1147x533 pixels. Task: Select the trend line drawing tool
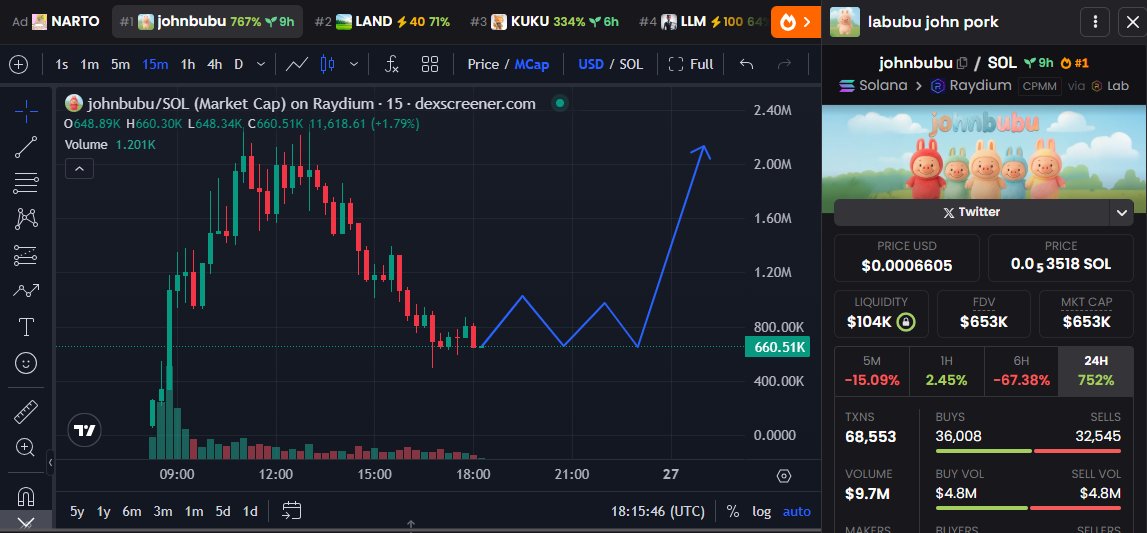tap(26, 147)
